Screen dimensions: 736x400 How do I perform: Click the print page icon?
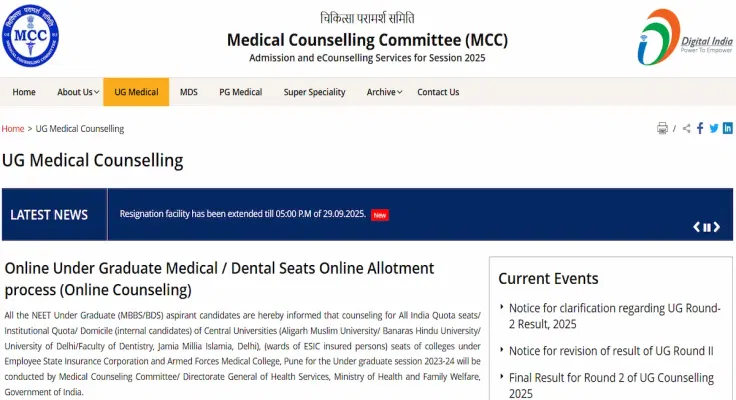(662, 128)
